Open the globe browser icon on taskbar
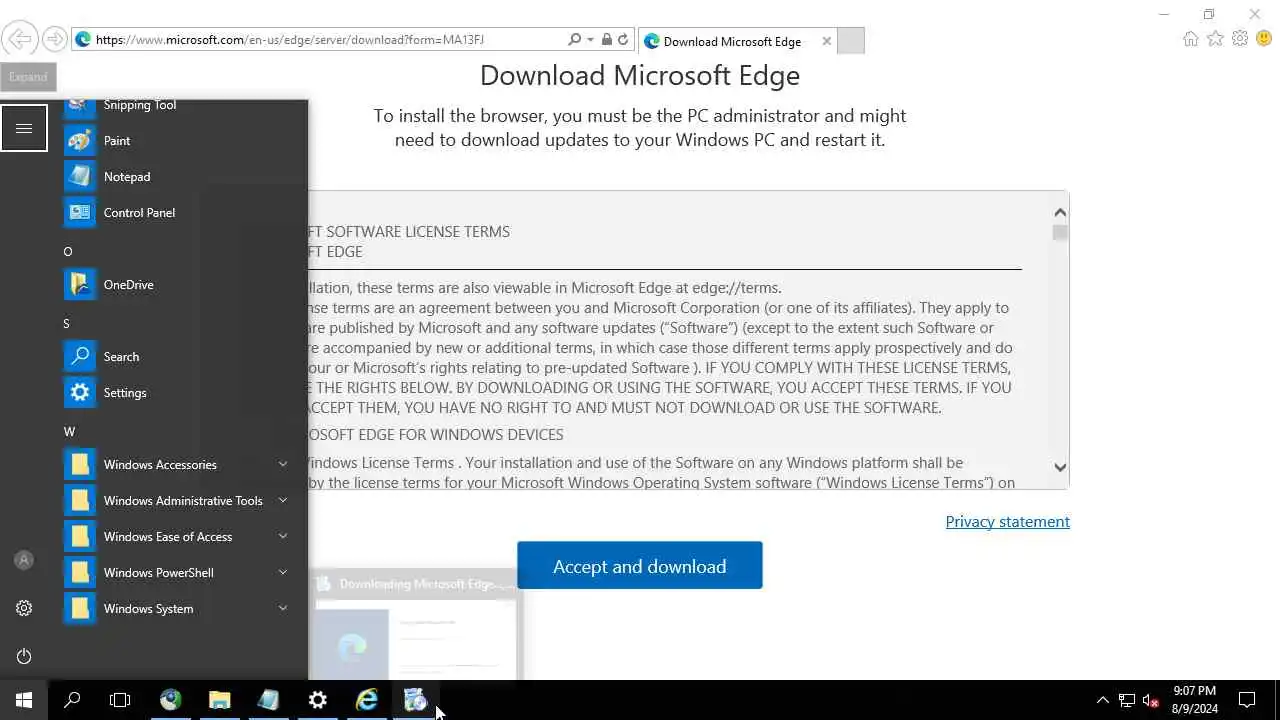This screenshot has width=1280, height=720. pos(170,700)
